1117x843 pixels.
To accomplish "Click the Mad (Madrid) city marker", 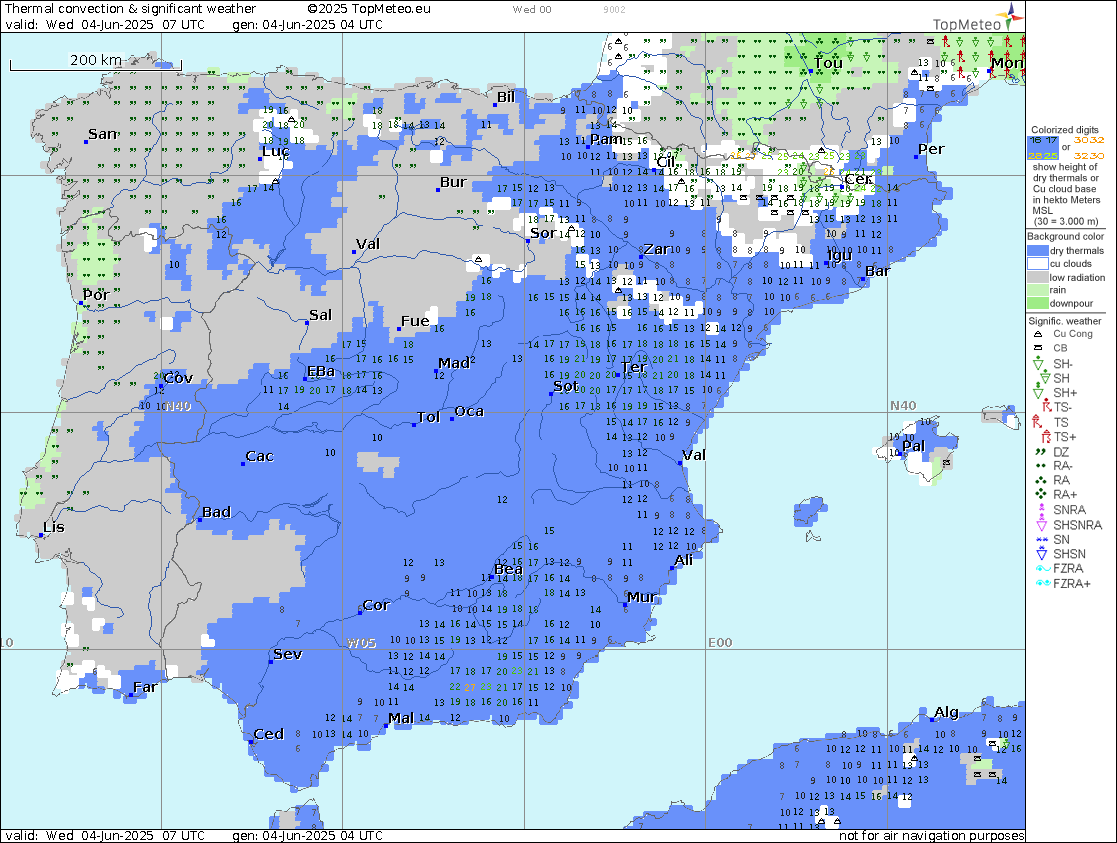I will coord(436,371).
